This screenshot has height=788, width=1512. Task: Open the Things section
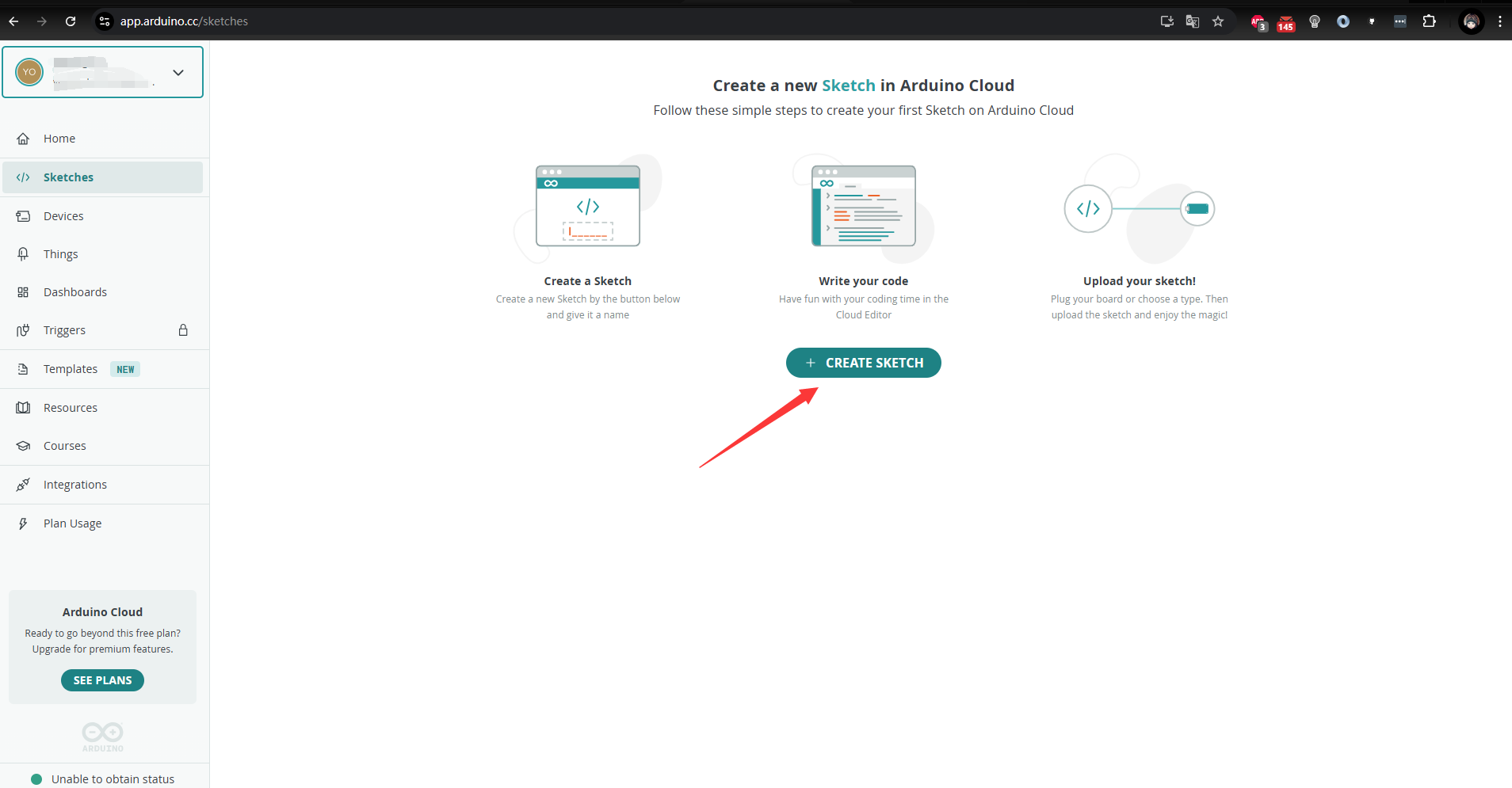point(103,254)
